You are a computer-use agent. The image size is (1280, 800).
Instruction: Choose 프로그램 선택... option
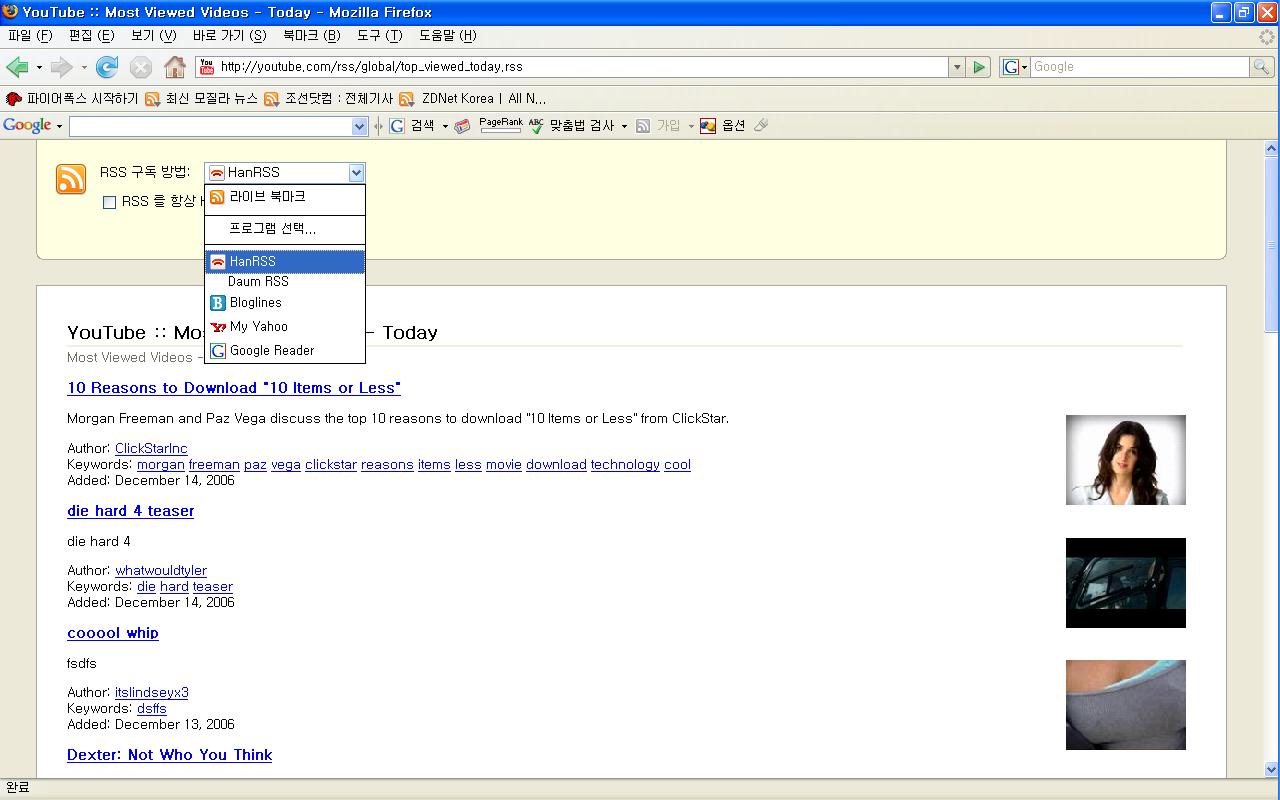click(285, 229)
